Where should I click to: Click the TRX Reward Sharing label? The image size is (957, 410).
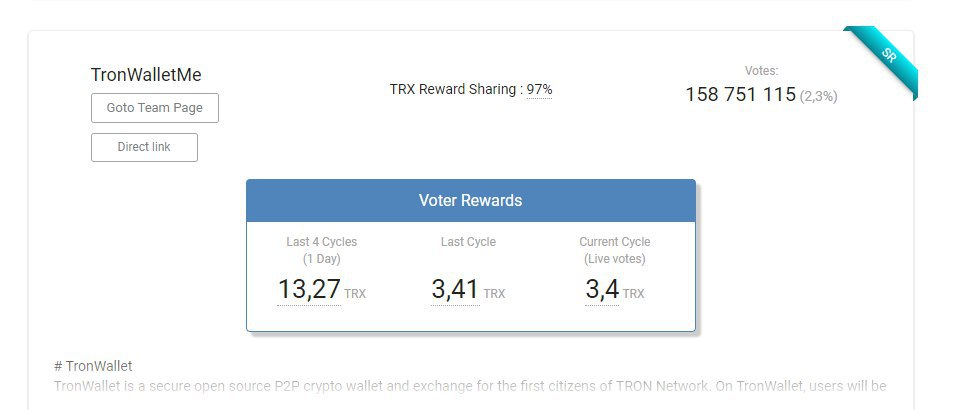[457, 90]
